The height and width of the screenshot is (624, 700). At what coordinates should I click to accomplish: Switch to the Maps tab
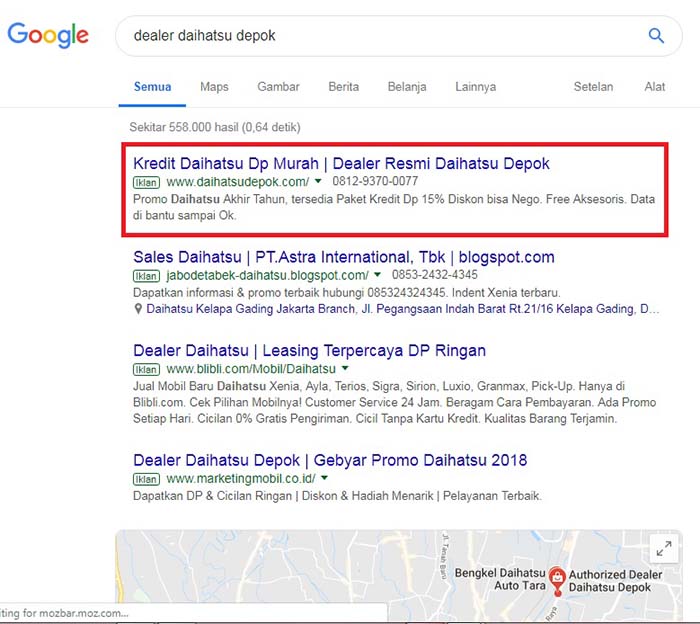(x=214, y=87)
